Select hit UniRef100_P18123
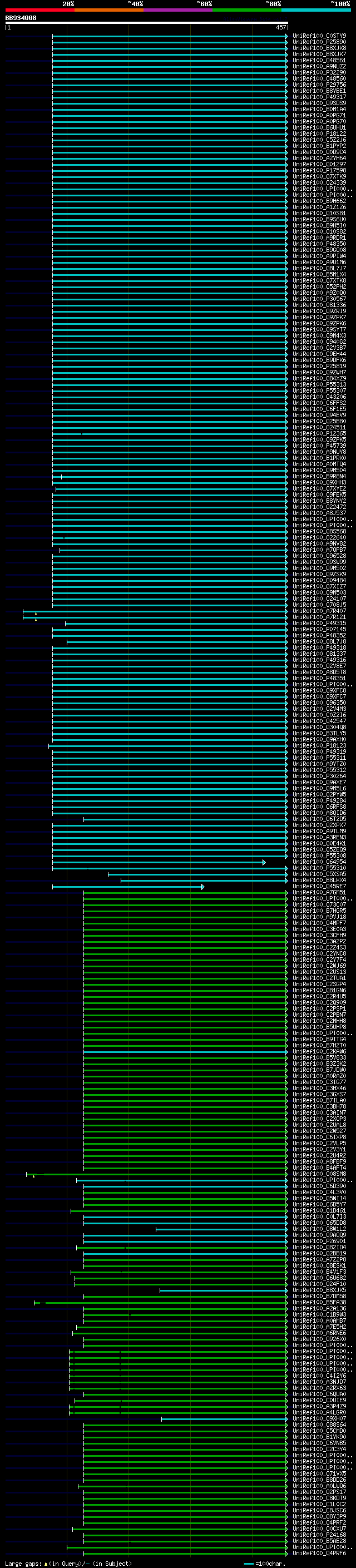The height and width of the screenshot is (1568, 356). click(319, 746)
